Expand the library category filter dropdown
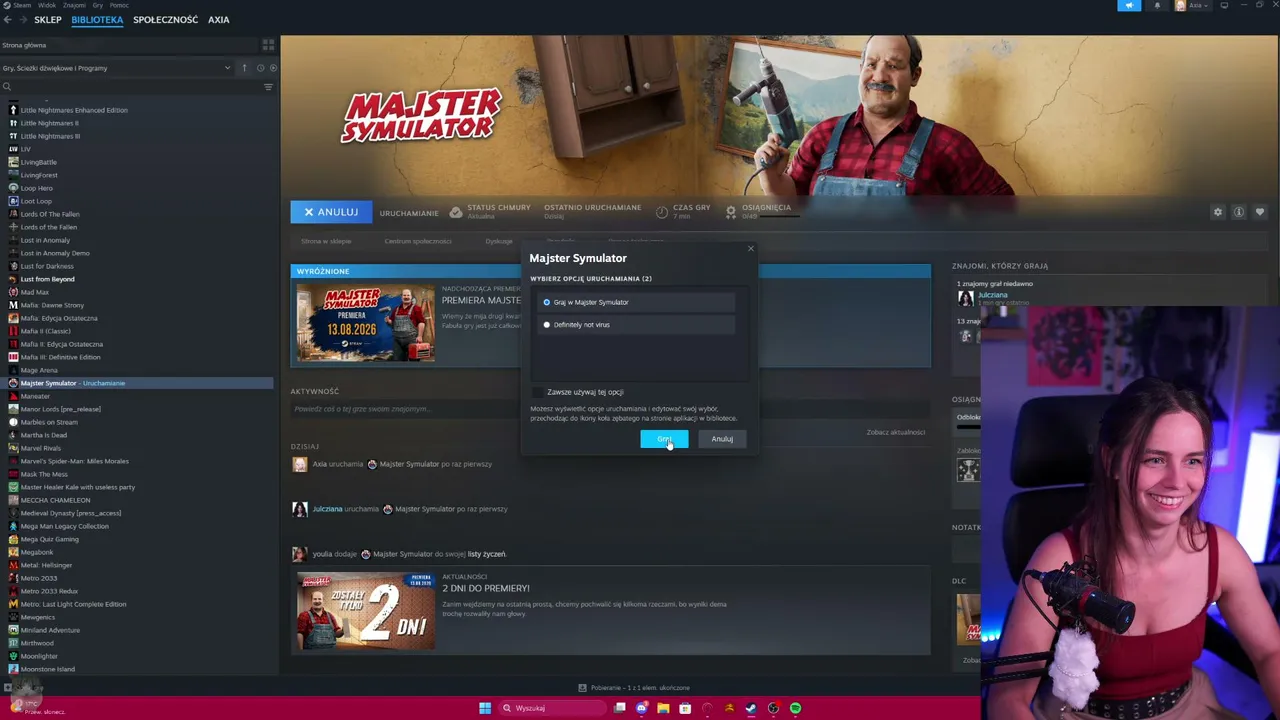Image resolution: width=1280 pixels, height=720 pixels. point(227,68)
